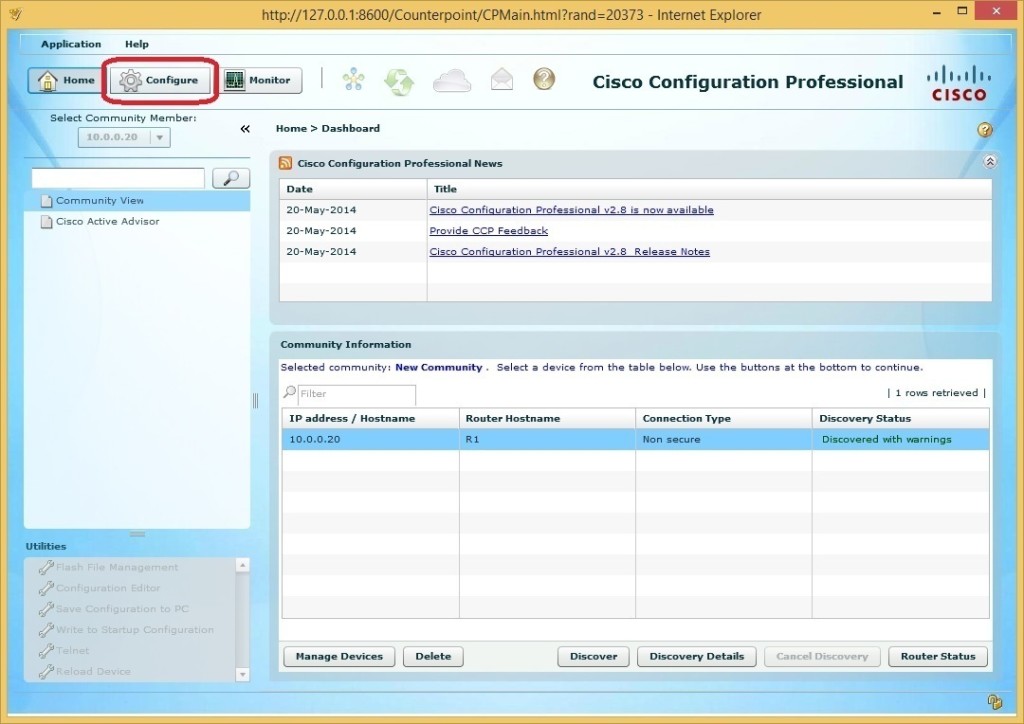This screenshot has width=1024, height=724.
Task: Open the feedback envelope icon
Action: 501,81
